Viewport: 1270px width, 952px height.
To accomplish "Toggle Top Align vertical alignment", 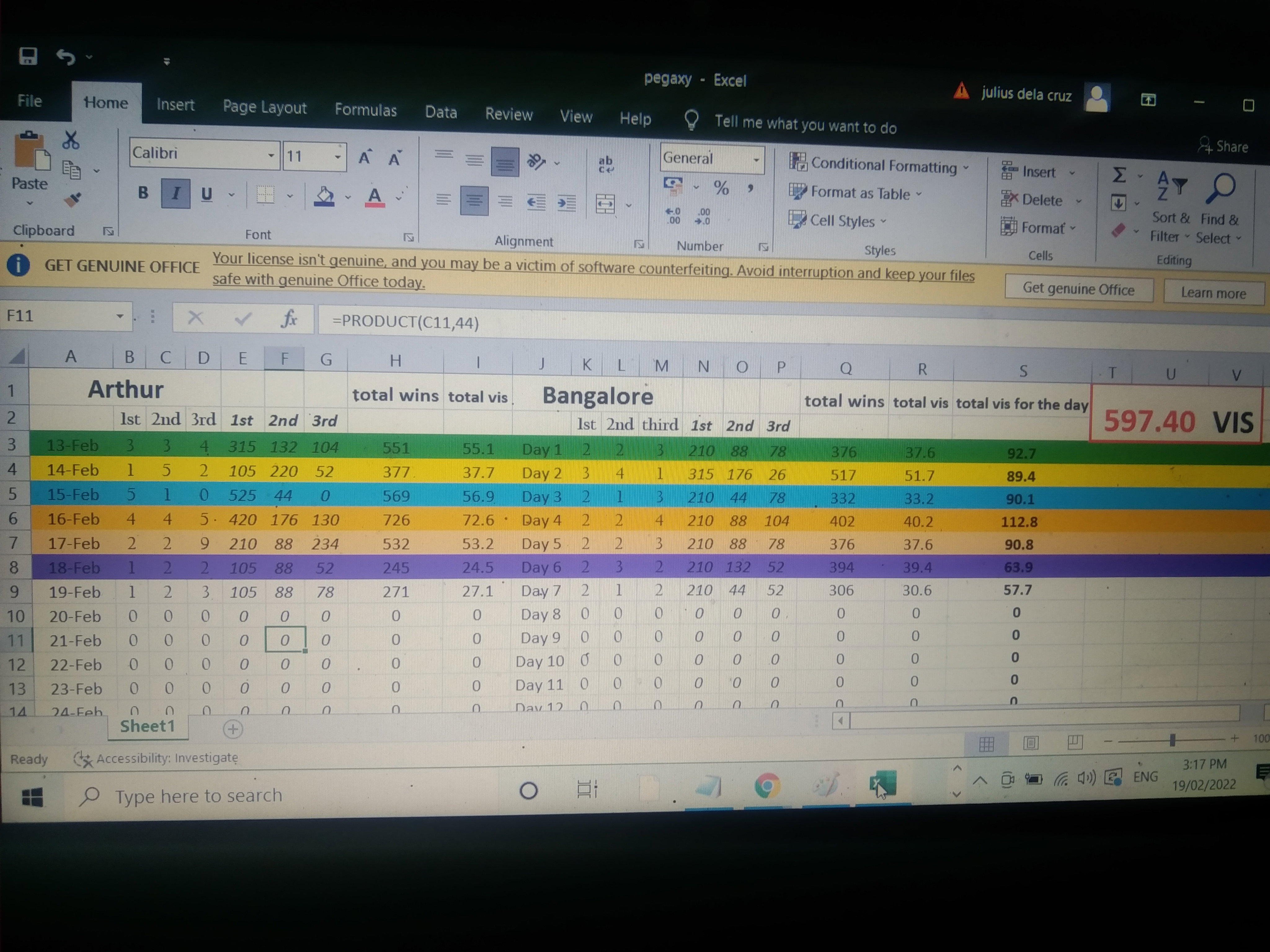I will pos(443,154).
